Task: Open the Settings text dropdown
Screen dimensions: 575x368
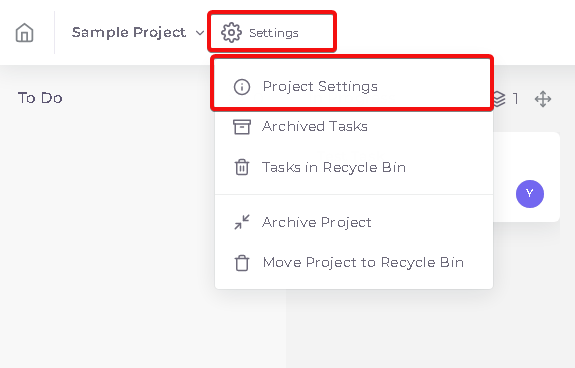Action: pos(274,33)
